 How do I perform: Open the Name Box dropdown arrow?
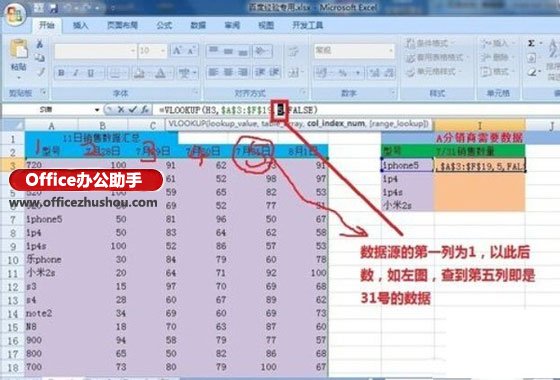coord(97,110)
